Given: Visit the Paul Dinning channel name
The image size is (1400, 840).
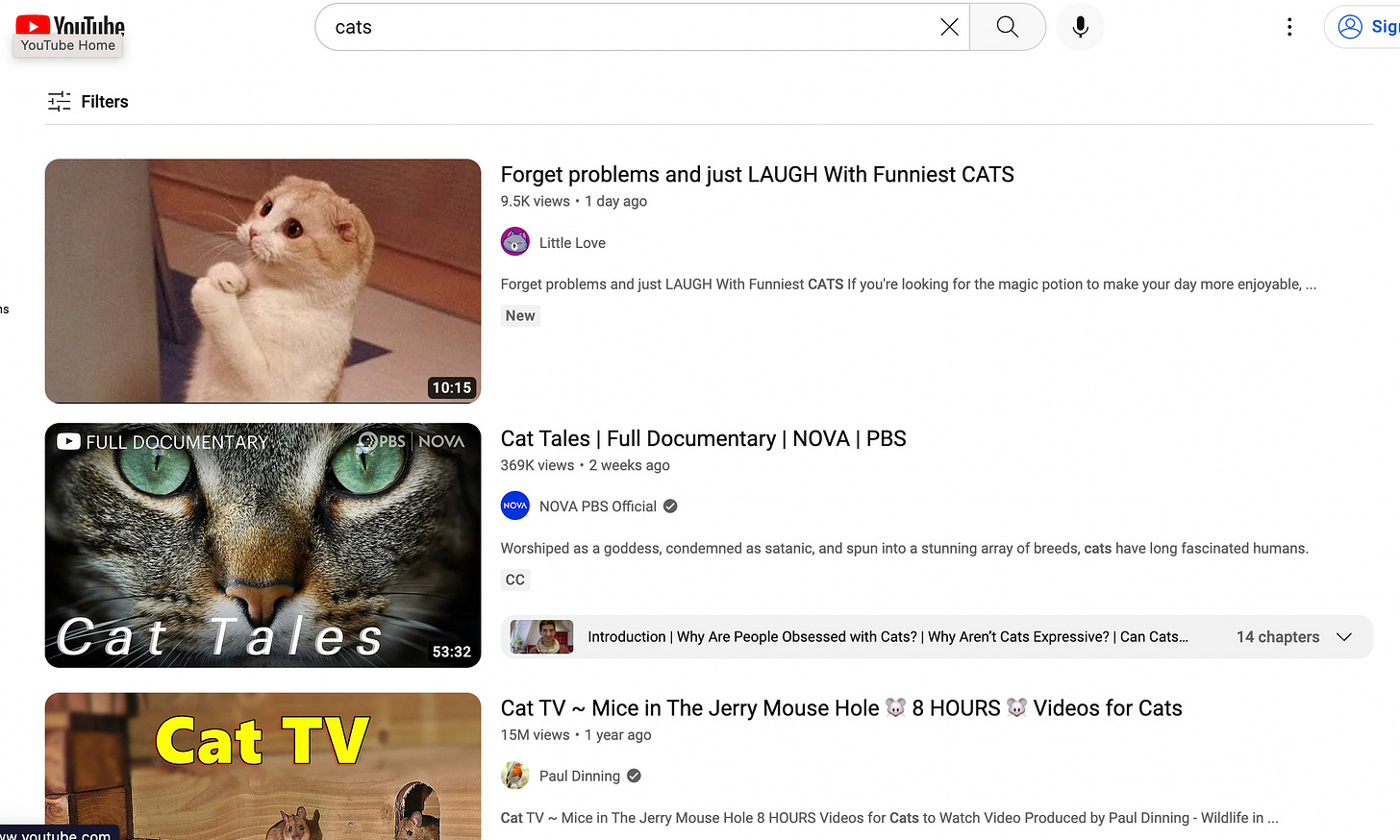Looking at the screenshot, I should 580,777.
